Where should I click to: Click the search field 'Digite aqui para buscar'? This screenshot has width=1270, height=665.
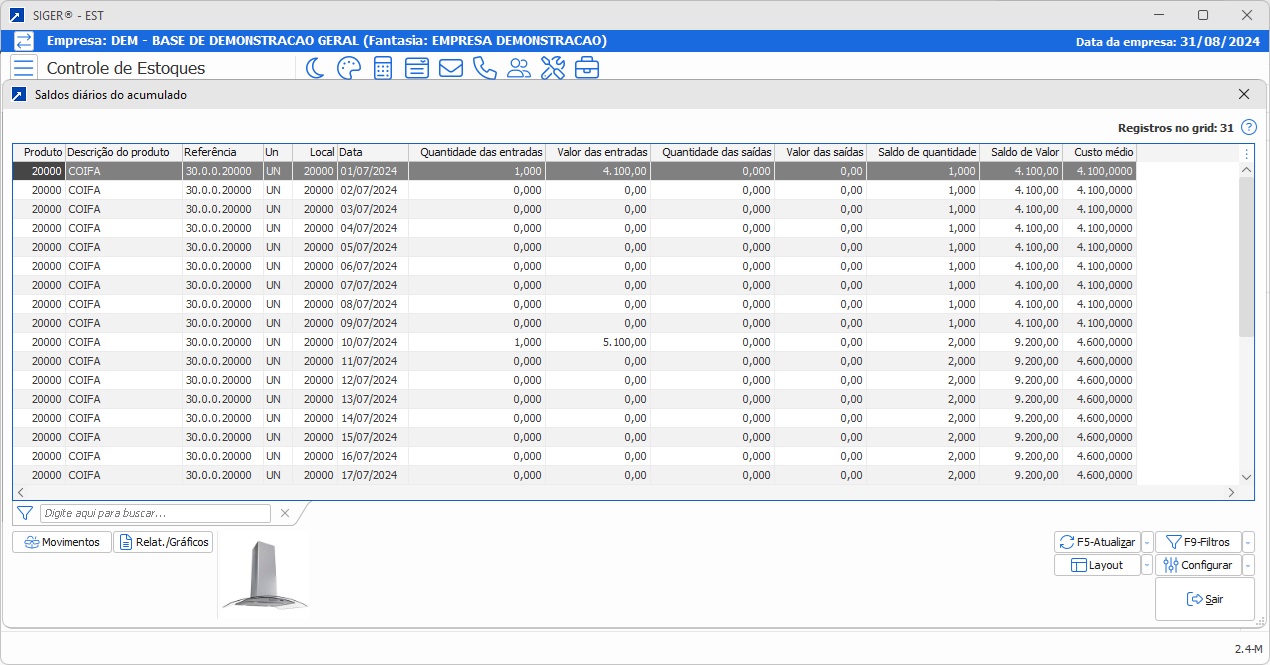pos(155,513)
